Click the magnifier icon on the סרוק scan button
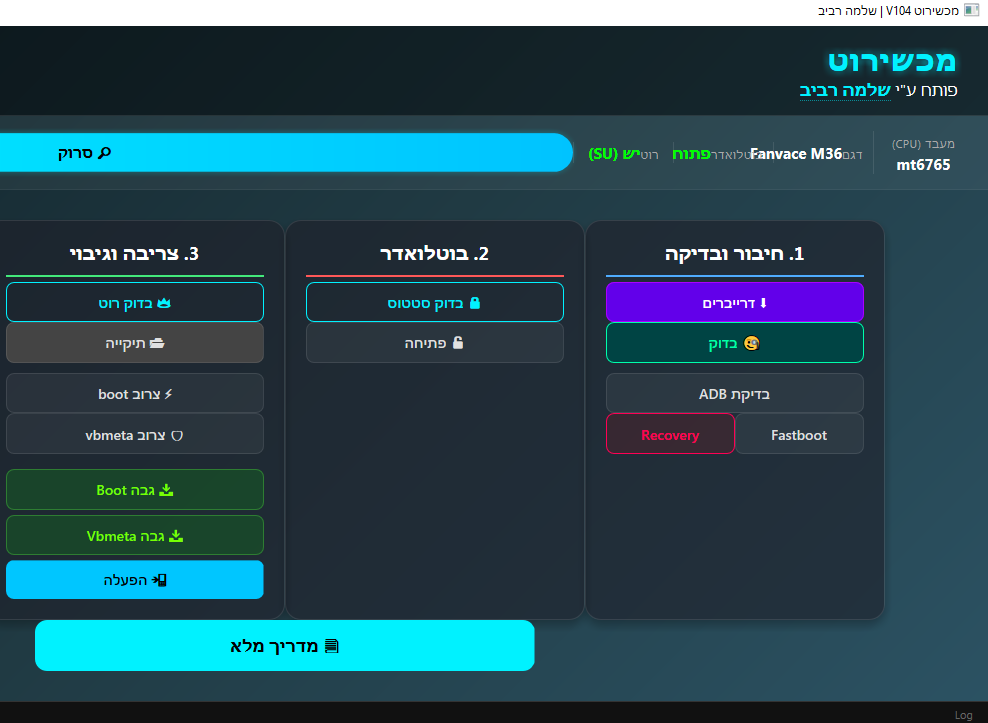 click(x=104, y=153)
